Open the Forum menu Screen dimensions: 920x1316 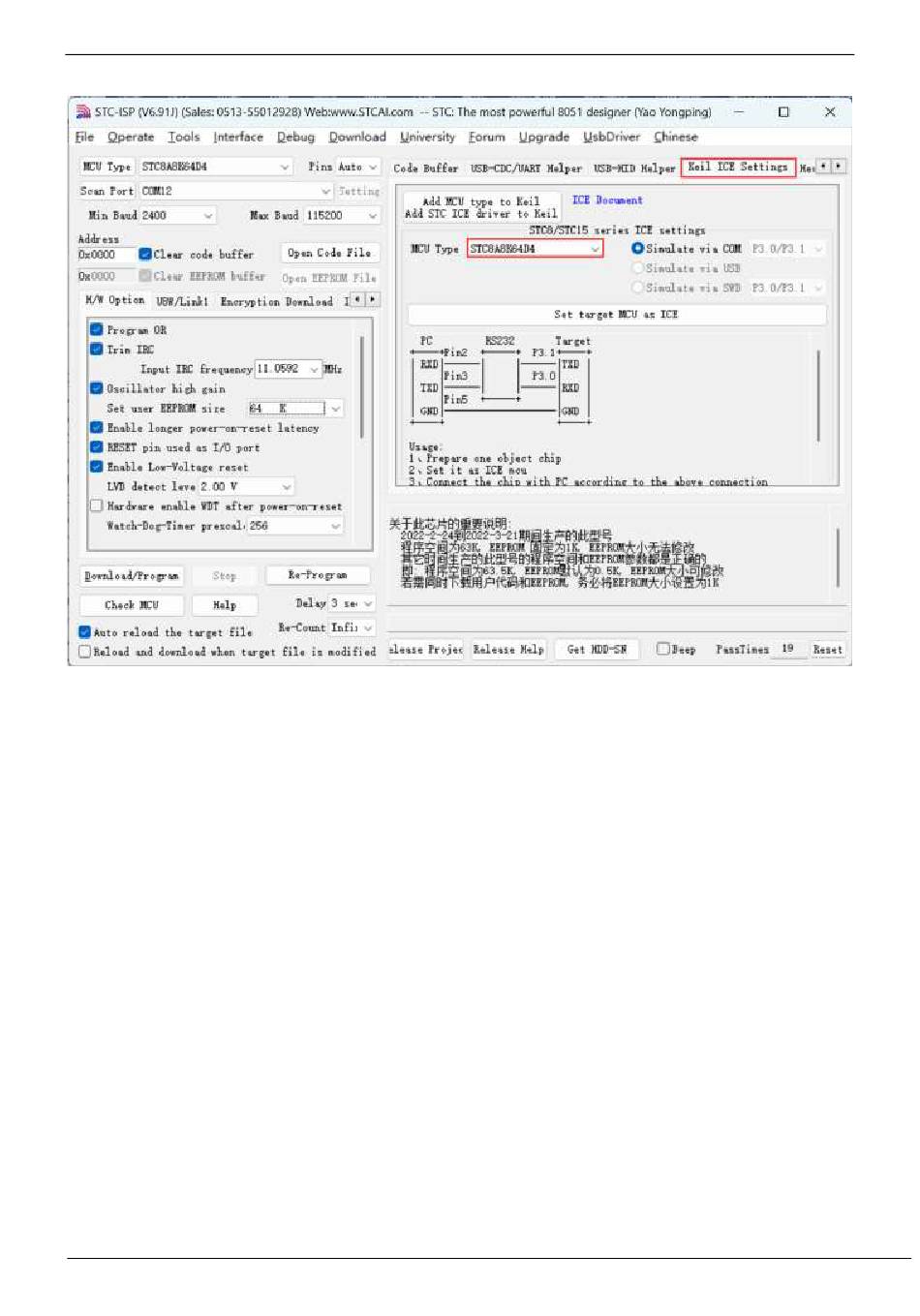(486, 138)
